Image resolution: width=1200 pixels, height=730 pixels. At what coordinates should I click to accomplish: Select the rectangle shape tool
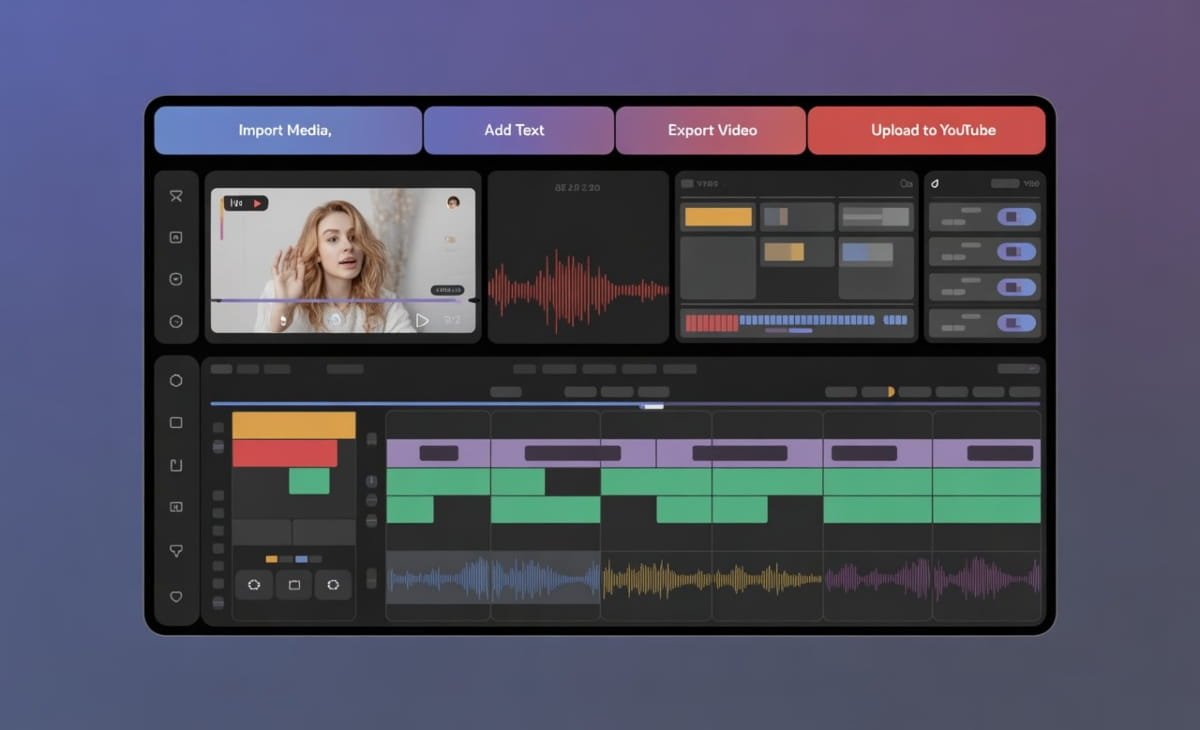pos(177,422)
